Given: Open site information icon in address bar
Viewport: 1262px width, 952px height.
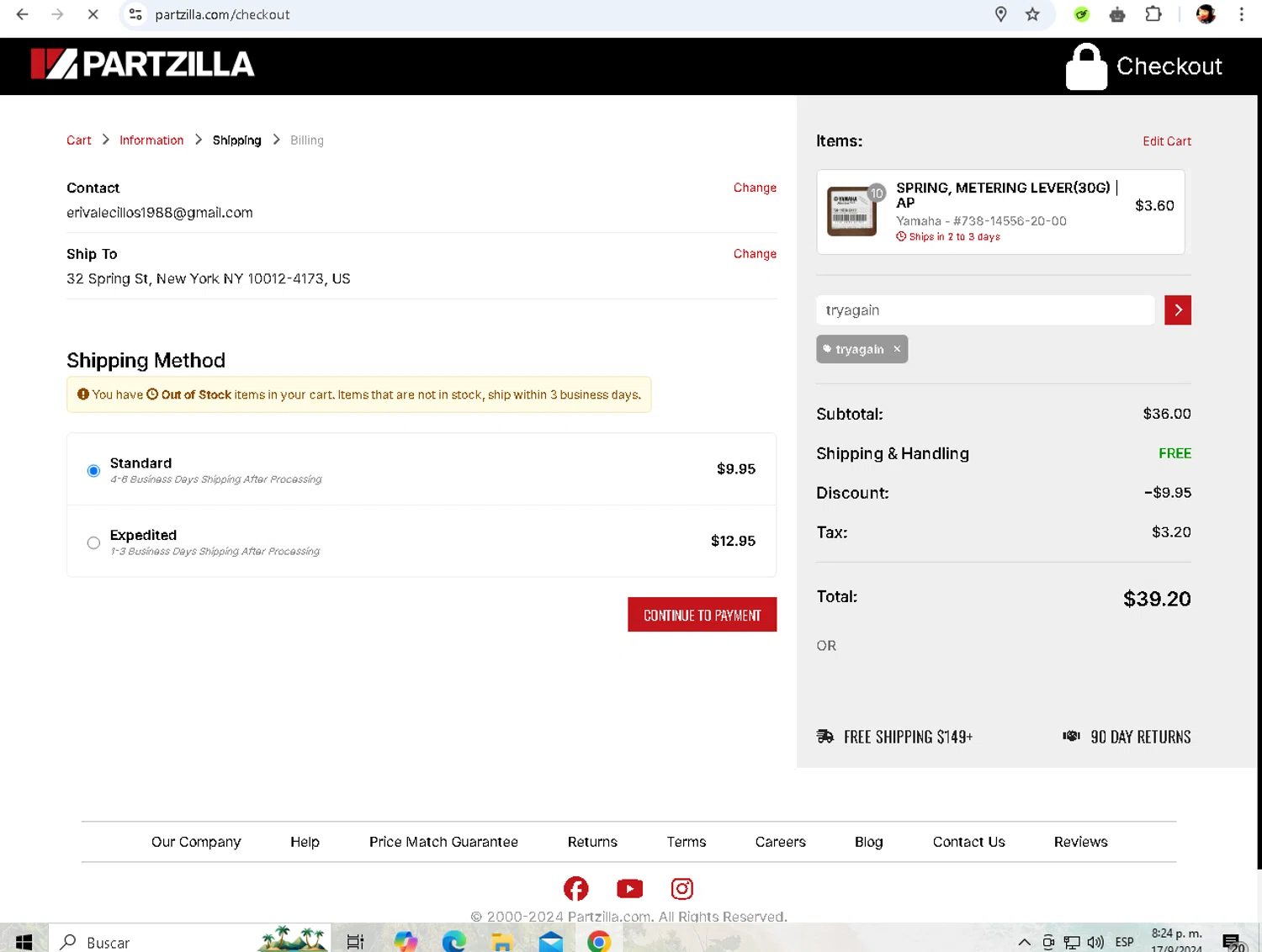Looking at the screenshot, I should (x=135, y=14).
